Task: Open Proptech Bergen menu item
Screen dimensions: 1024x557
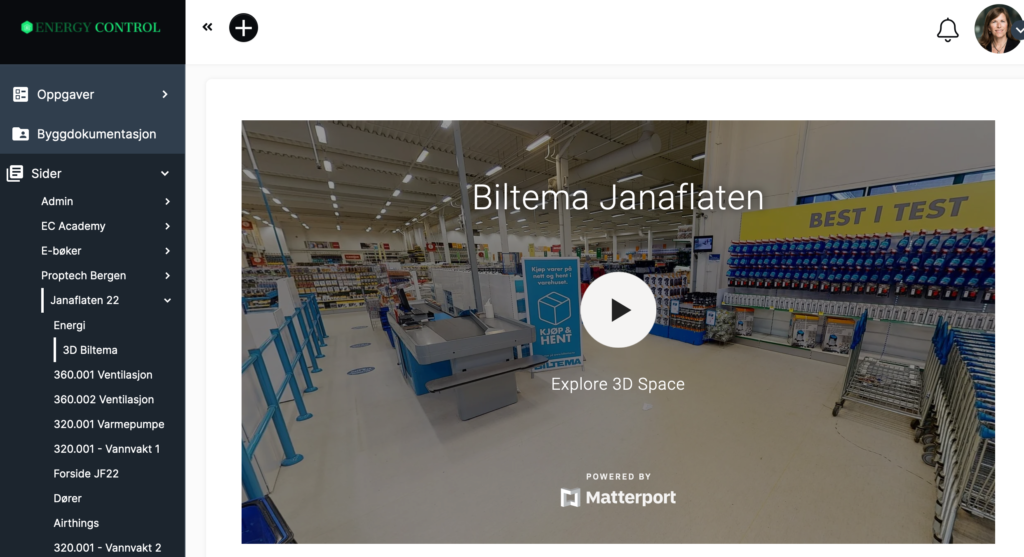Action: pos(84,276)
